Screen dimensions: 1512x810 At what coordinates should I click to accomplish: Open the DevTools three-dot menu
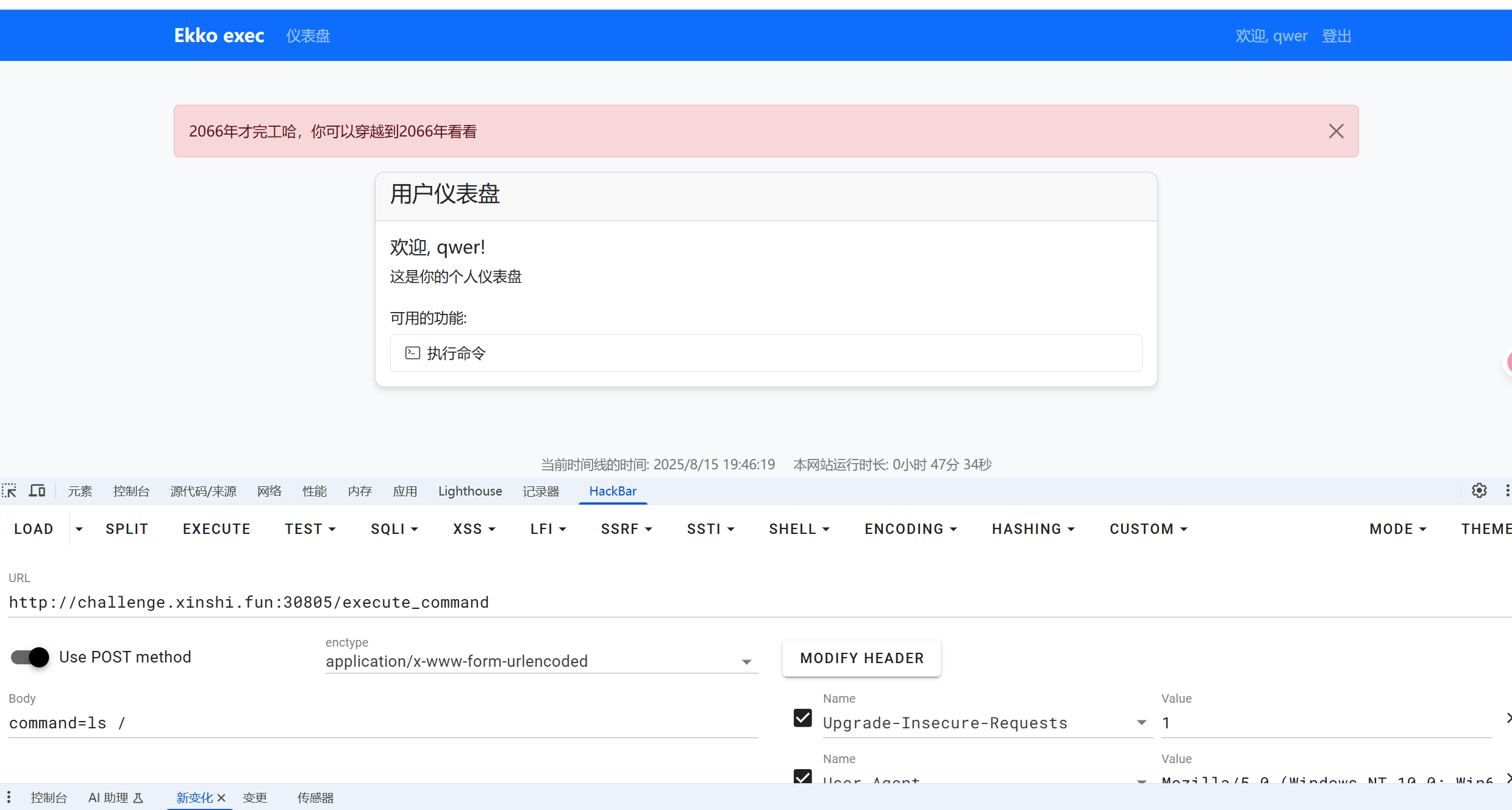pos(1507,491)
